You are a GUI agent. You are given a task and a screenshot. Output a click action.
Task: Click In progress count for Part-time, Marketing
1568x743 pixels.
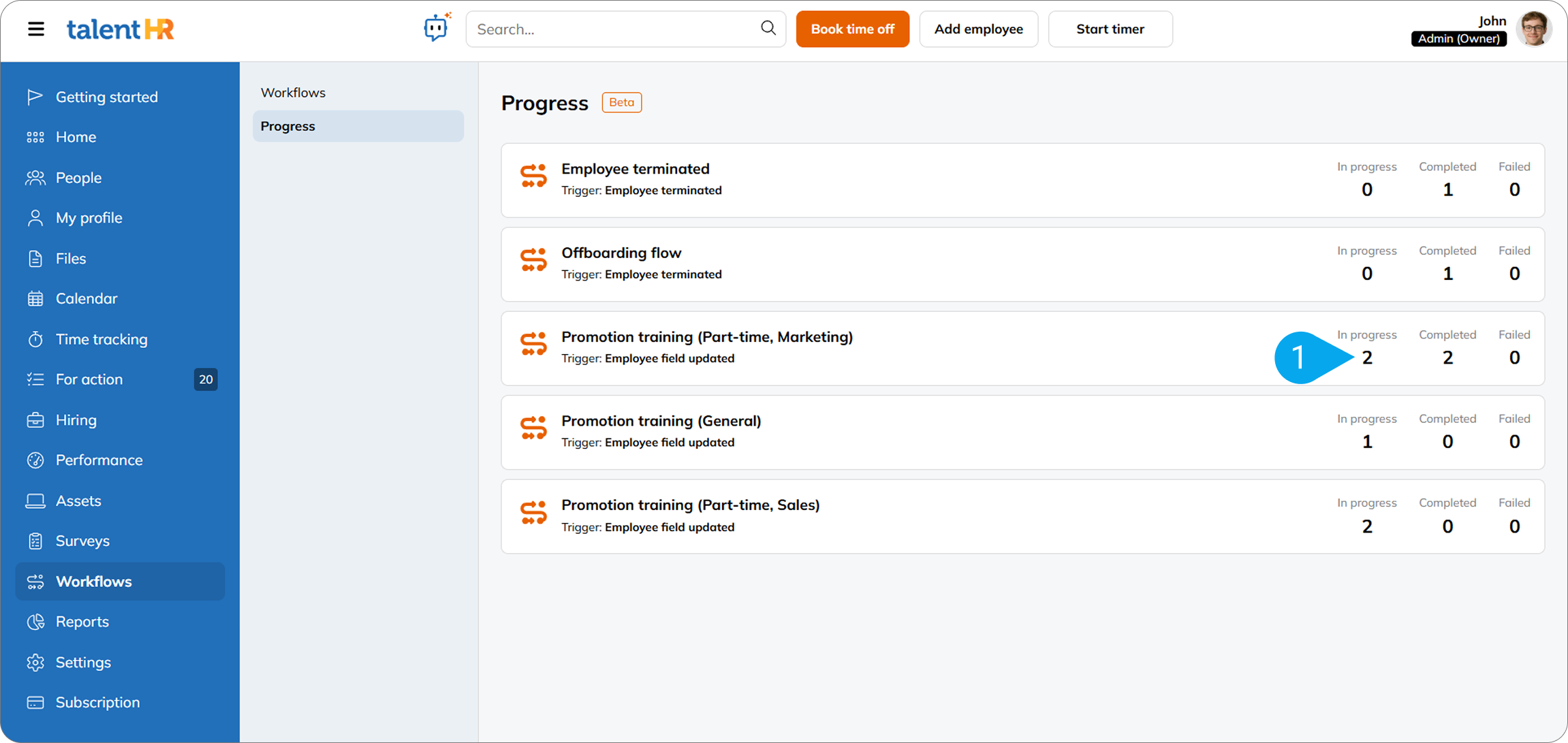pos(1367,358)
